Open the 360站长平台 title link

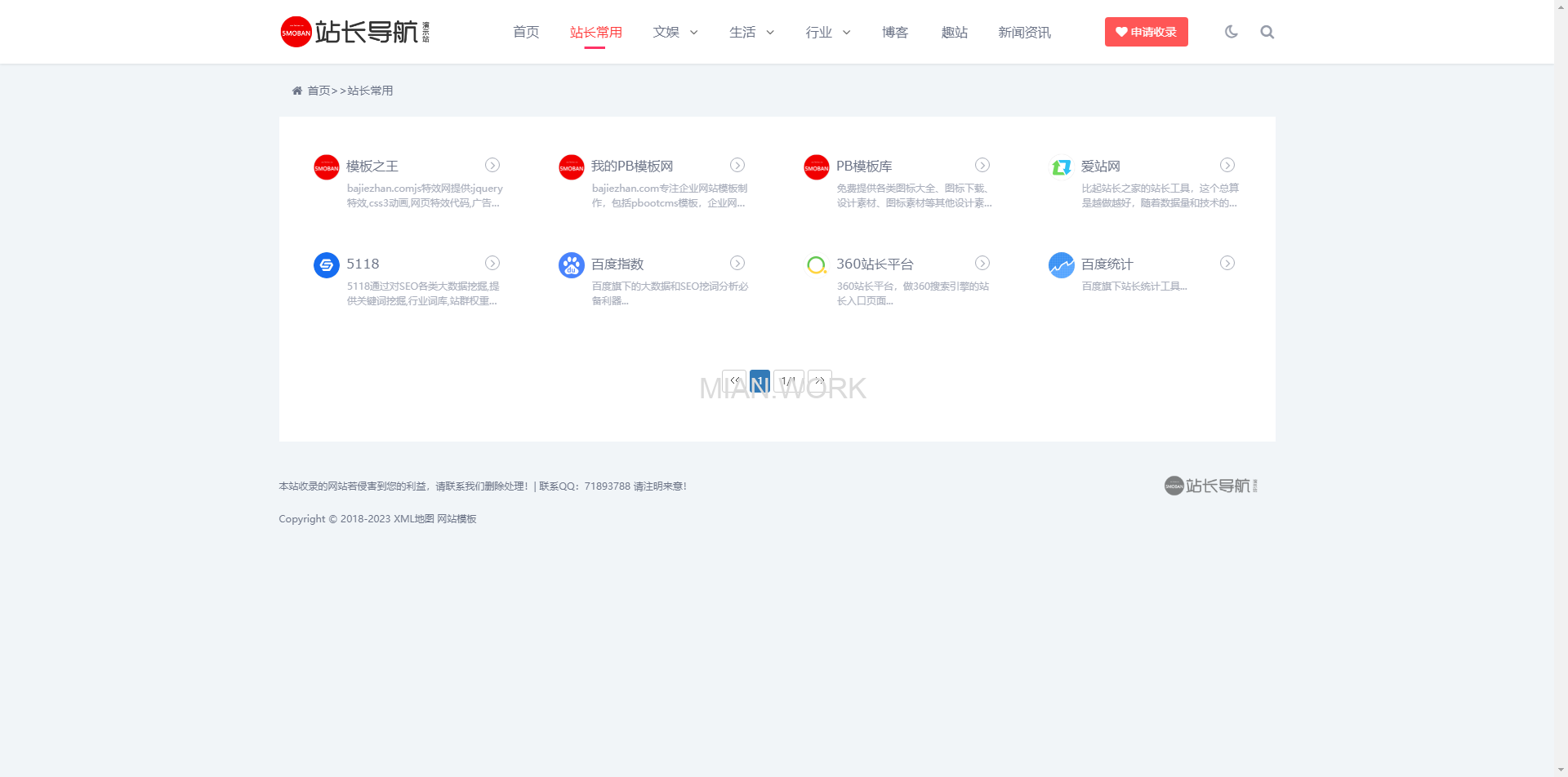click(875, 264)
